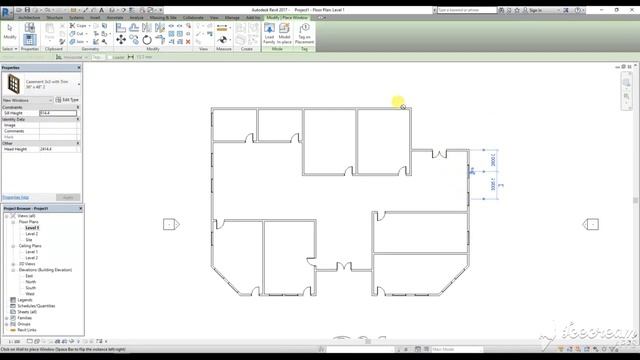Screen dimensions: 640x360
Task: Open the Manage ribbon tab
Action: pyautogui.click(x=232, y=18)
